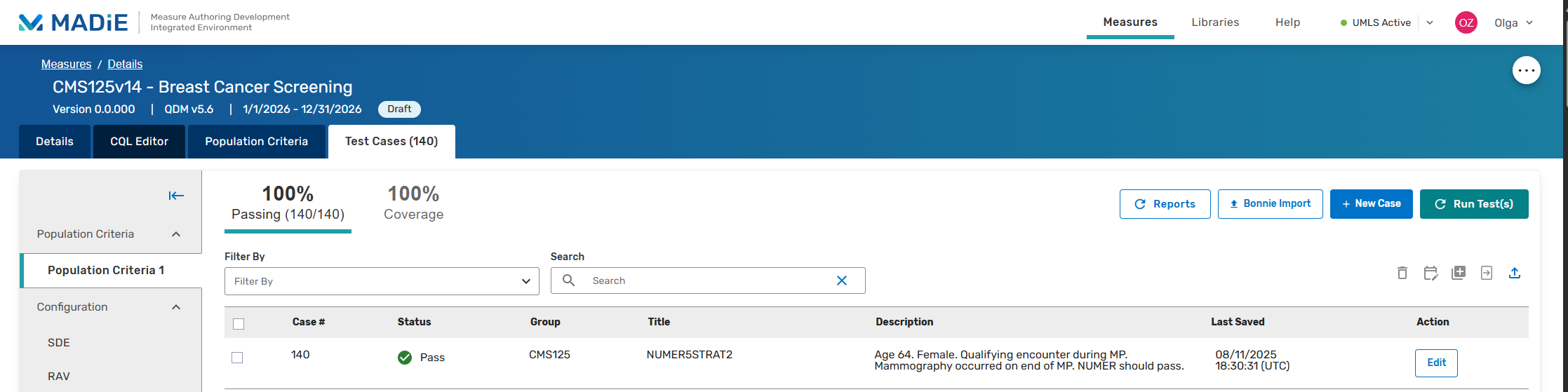Open the Libraries navigation item
Viewport: 1568px width, 392px height.
1215,22
